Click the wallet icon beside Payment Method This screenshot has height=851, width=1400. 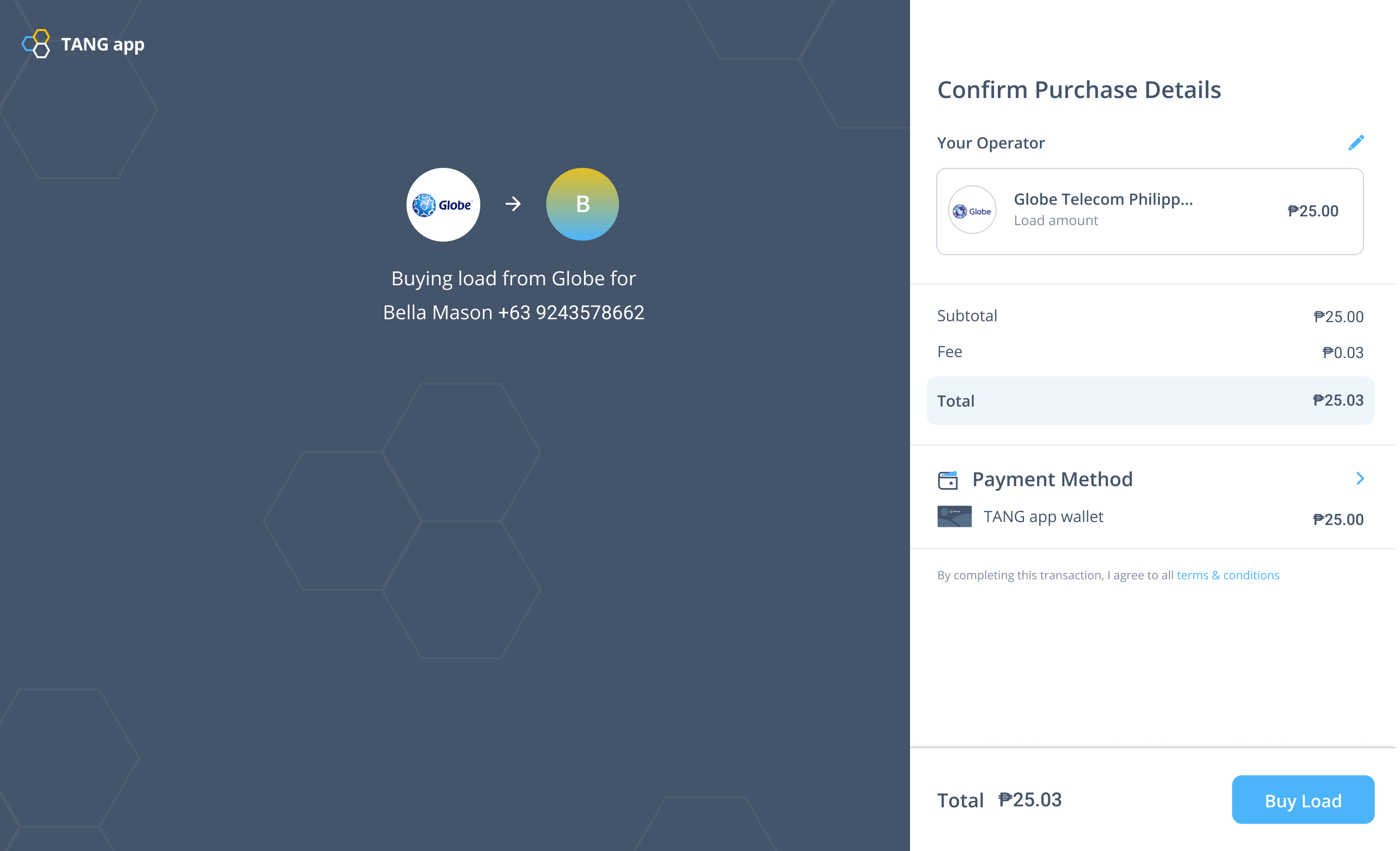(x=948, y=480)
